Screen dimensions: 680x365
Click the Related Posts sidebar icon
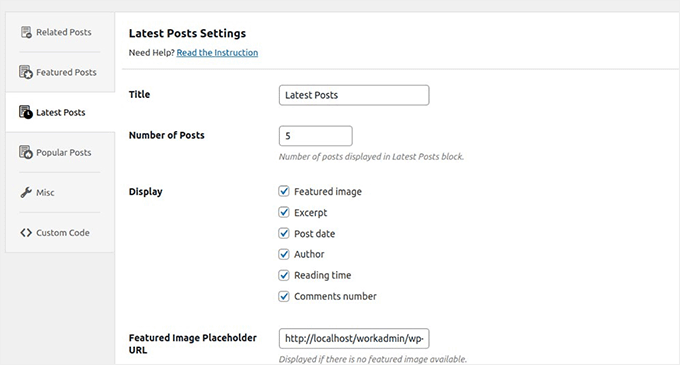click(x=26, y=32)
